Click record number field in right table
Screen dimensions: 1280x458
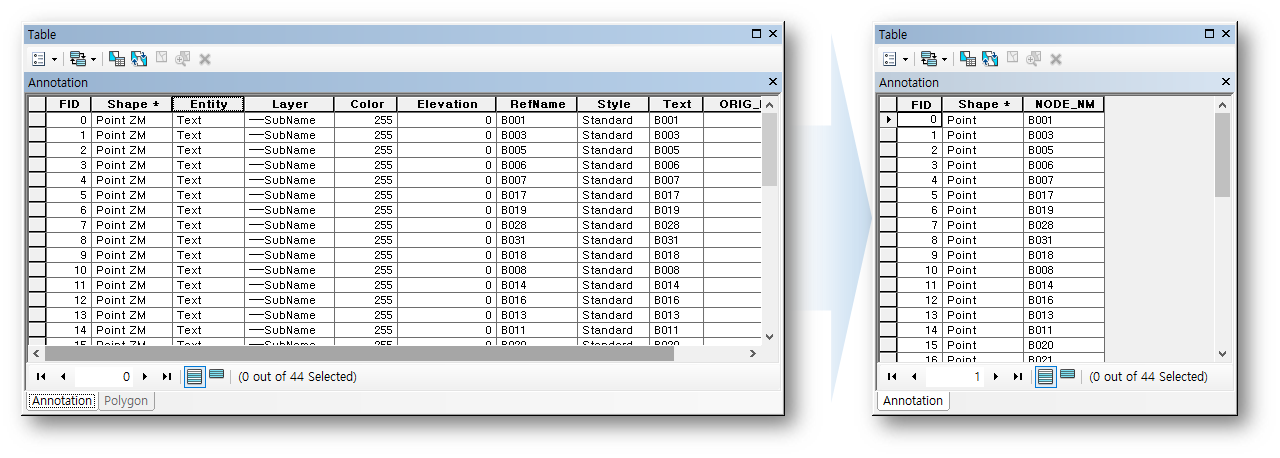[x=955, y=377]
